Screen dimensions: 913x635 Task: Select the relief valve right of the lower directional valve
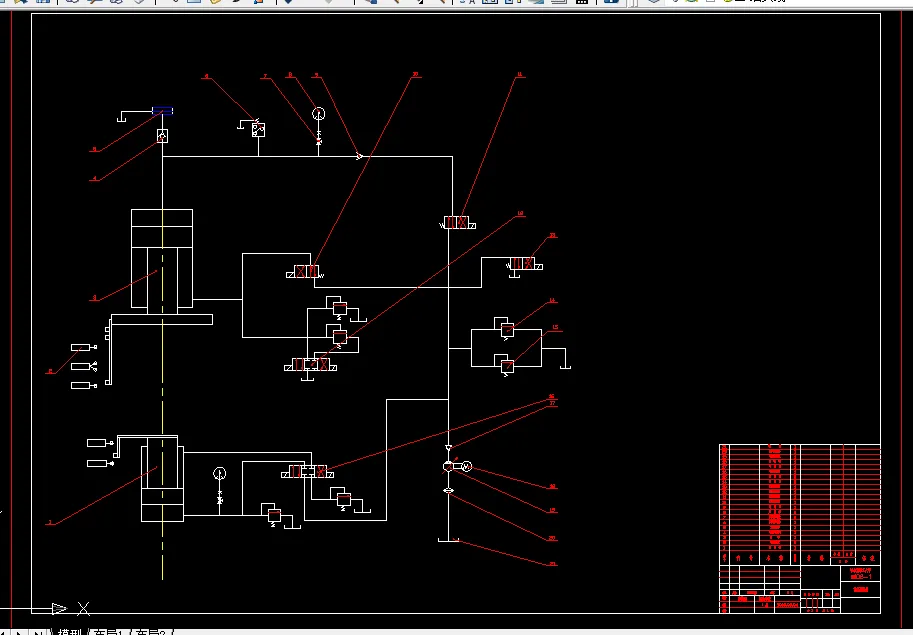tap(344, 499)
